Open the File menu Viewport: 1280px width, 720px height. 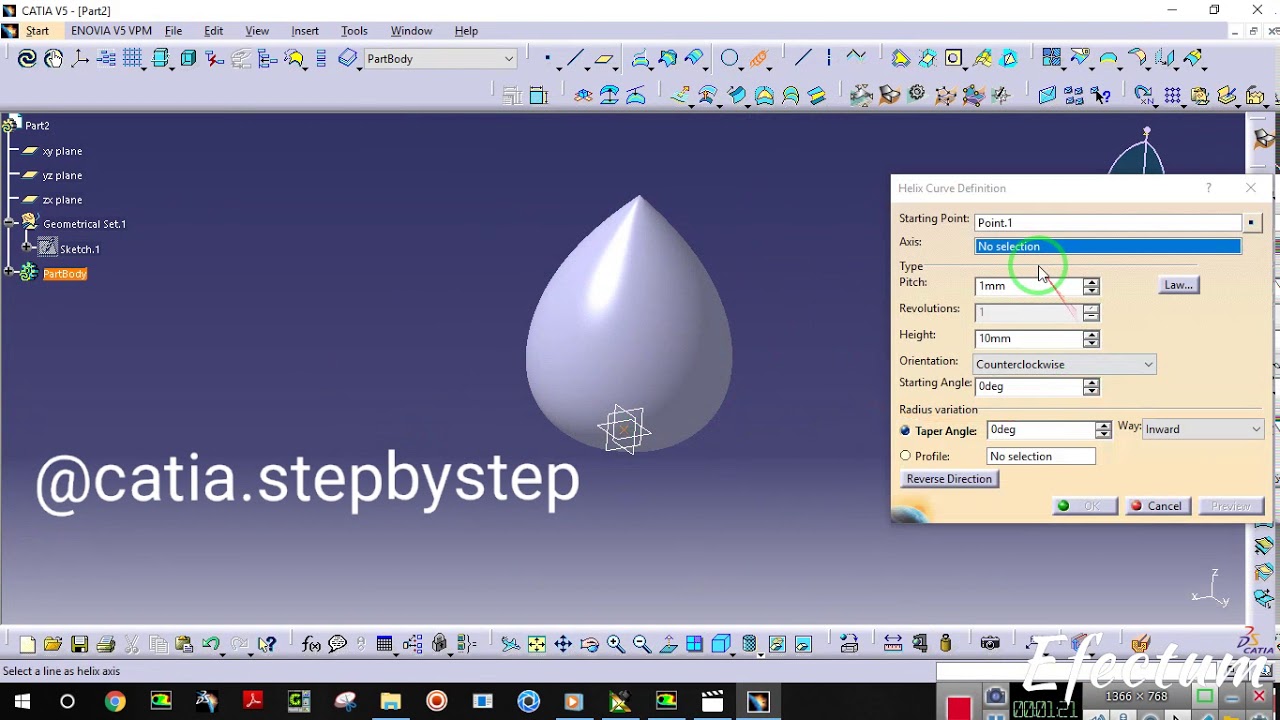173,31
